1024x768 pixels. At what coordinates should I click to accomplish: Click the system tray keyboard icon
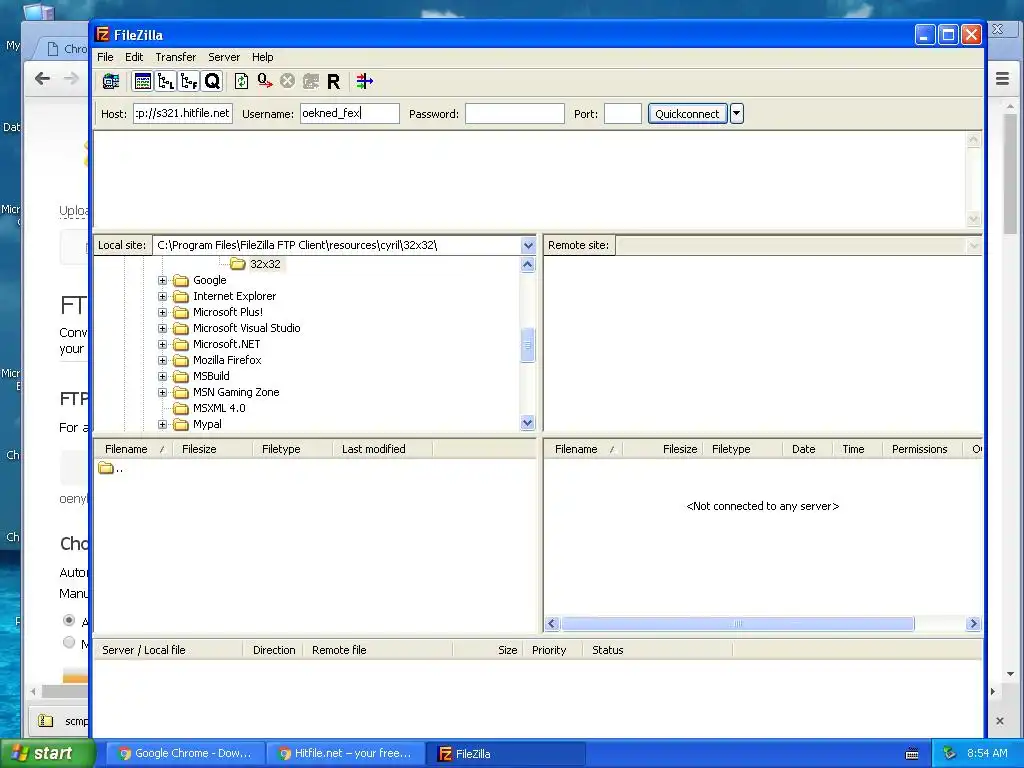click(x=912, y=754)
